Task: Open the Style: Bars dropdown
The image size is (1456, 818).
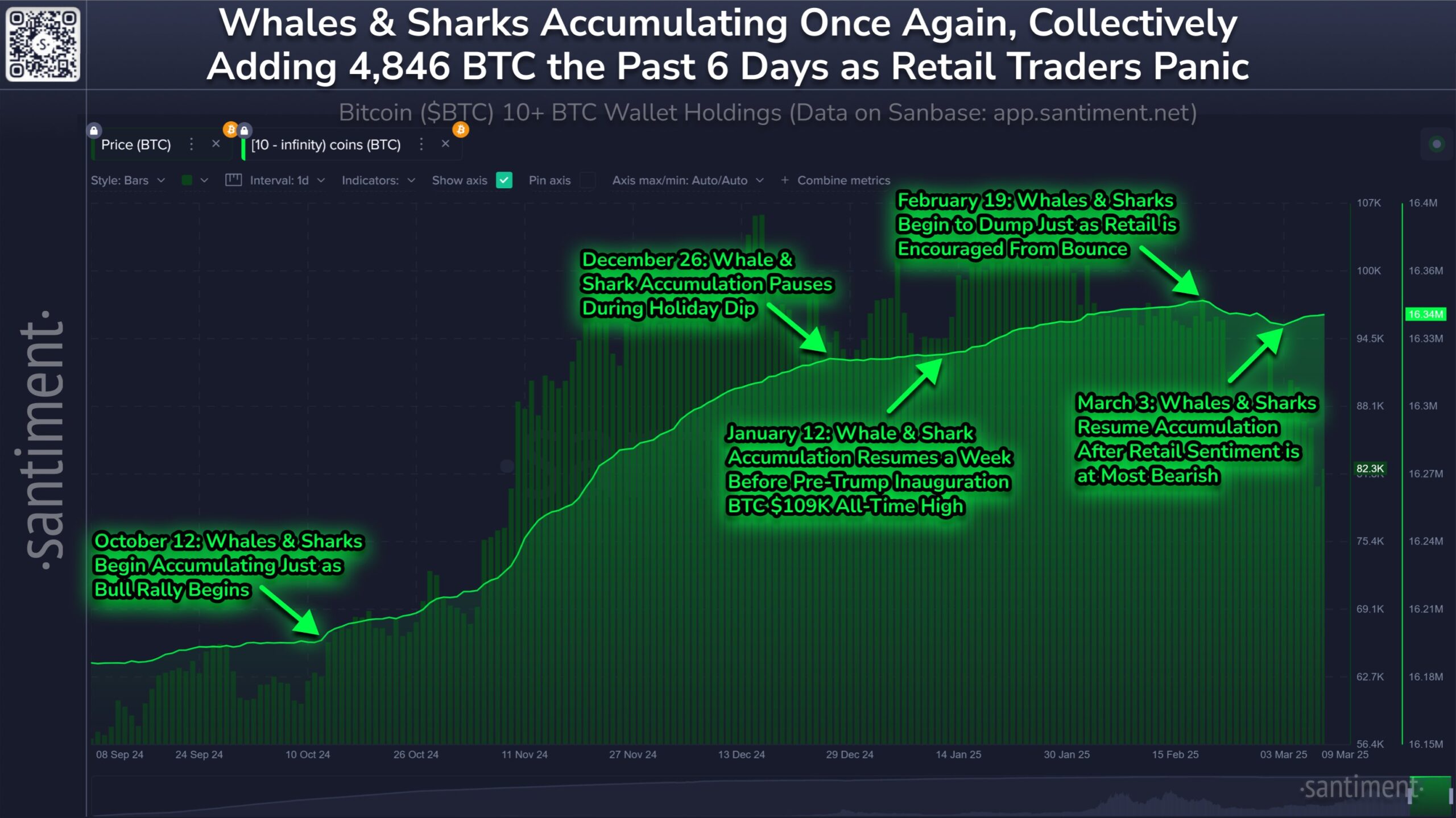Action: (x=127, y=180)
